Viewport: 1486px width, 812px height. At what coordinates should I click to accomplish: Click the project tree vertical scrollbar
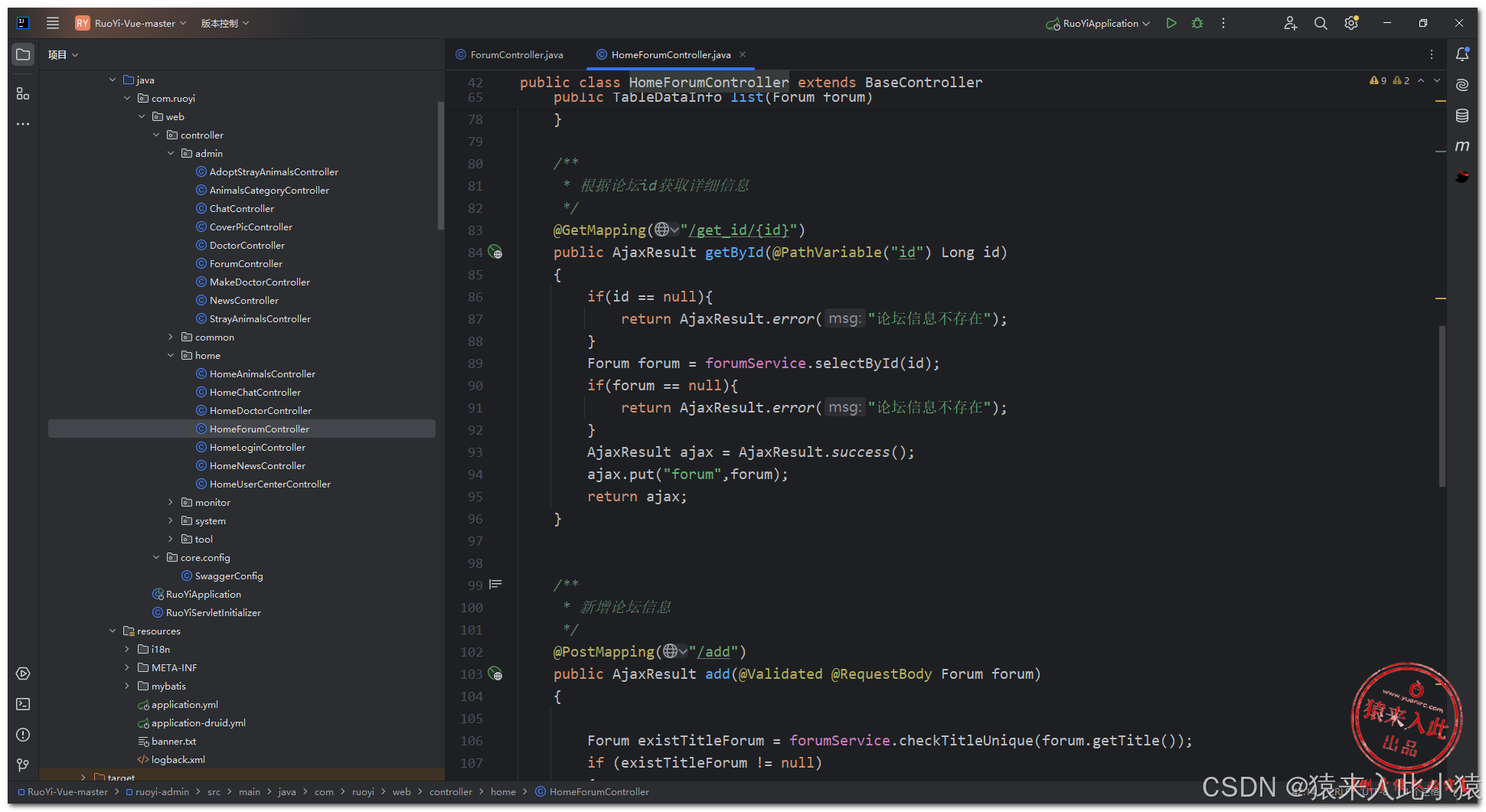(x=440, y=165)
